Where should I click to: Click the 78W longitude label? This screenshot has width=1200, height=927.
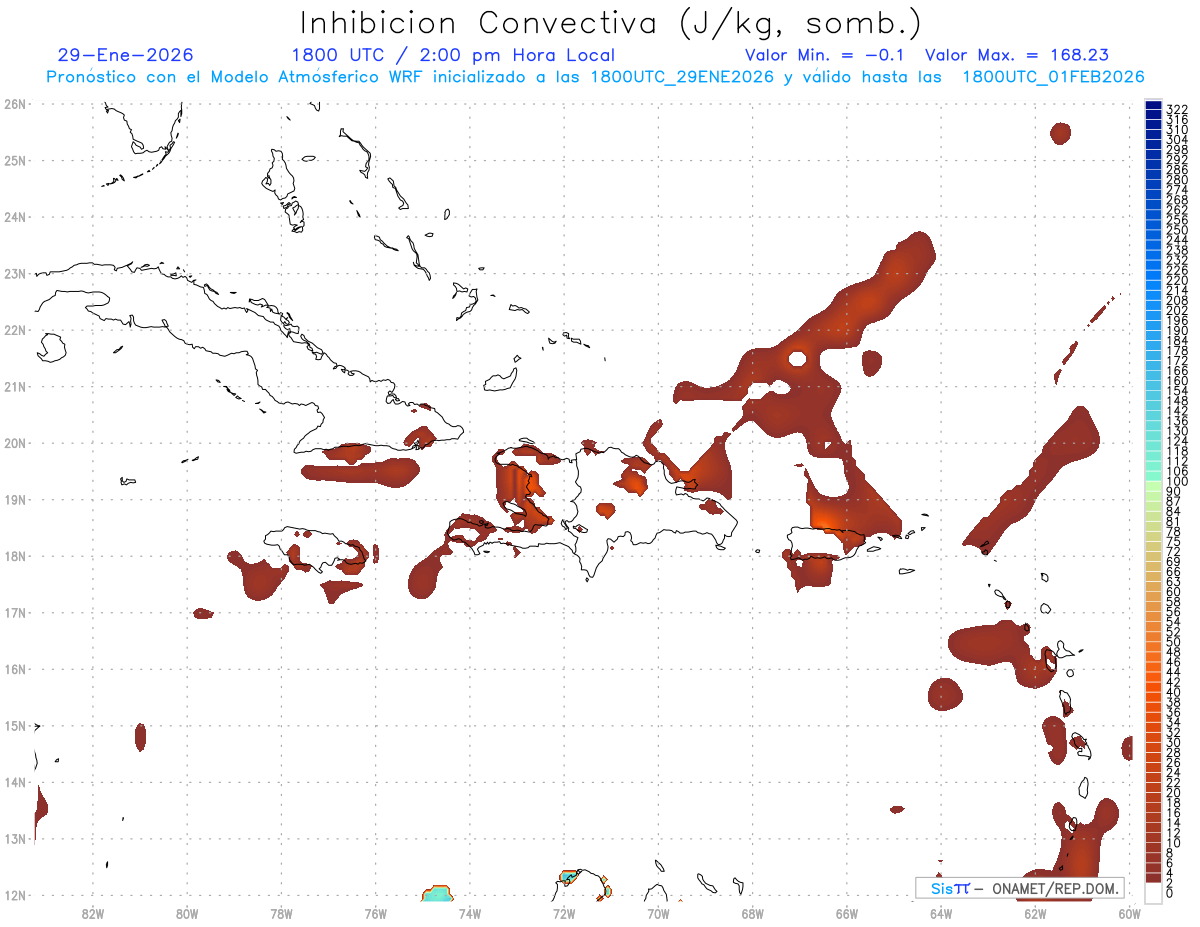click(281, 912)
